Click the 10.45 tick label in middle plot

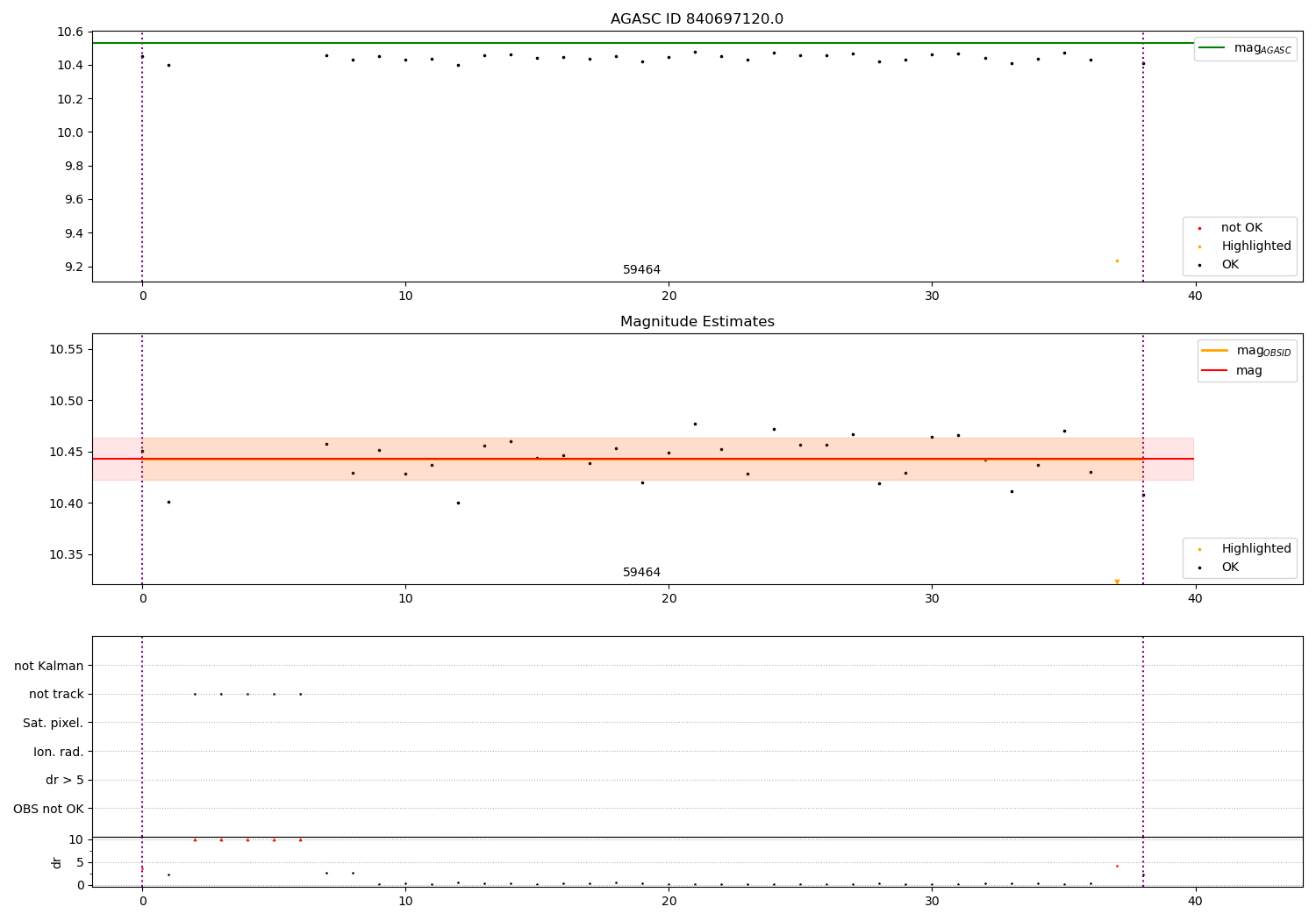[x=66, y=453]
